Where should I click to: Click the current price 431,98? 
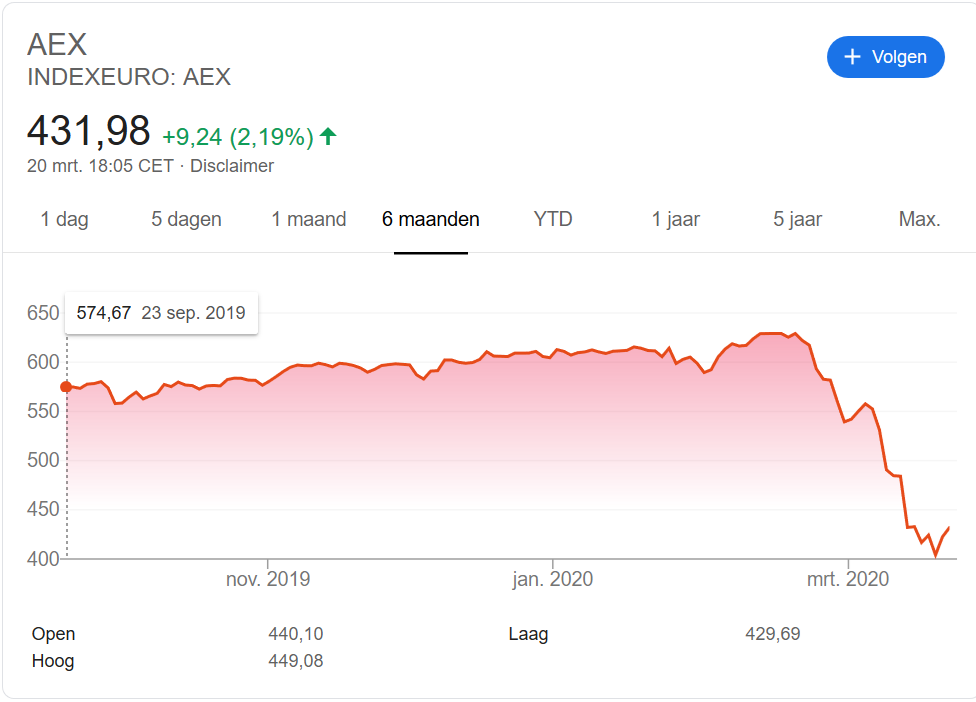[x=89, y=132]
